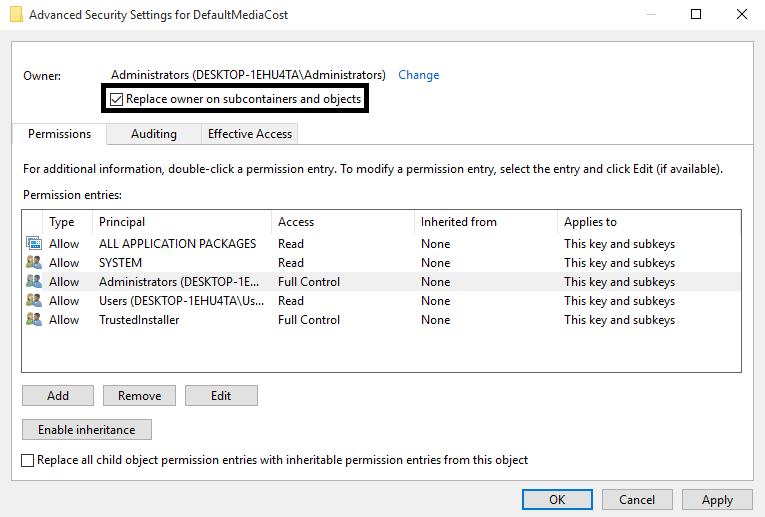The height and width of the screenshot is (517, 765).
Task: Apply the security settings changes
Action: pyautogui.click(x=717, y=500)
